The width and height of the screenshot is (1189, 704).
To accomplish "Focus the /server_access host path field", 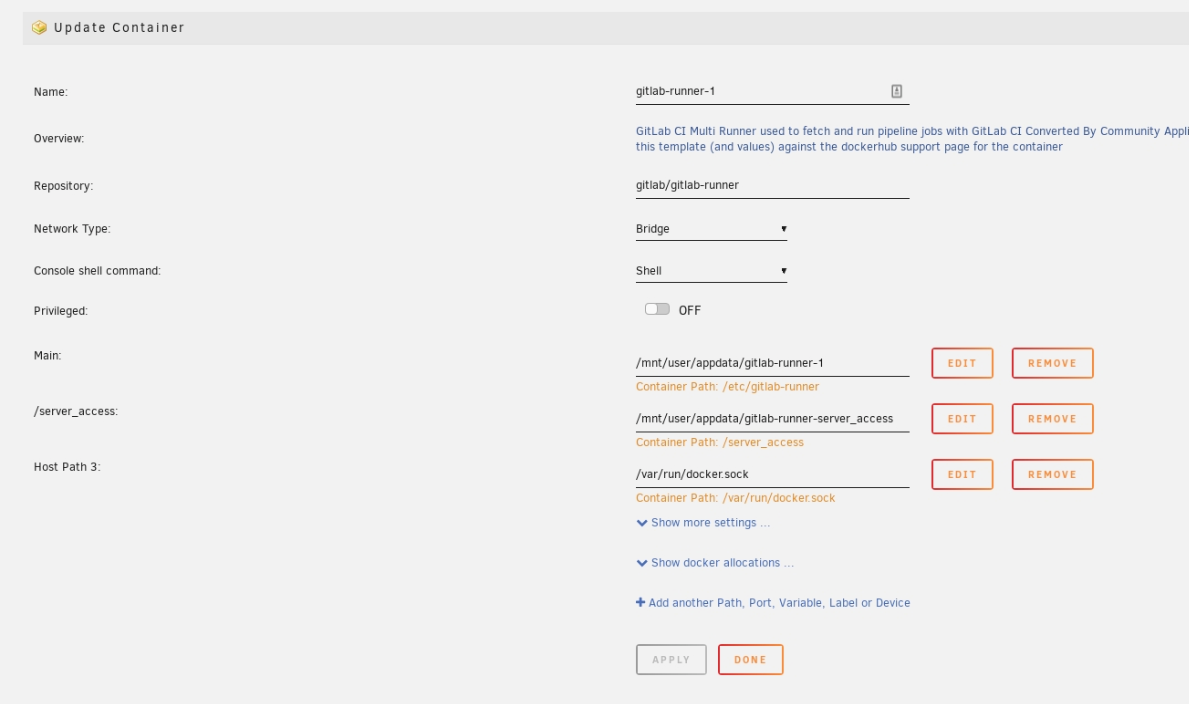I will tap(772, 420).
